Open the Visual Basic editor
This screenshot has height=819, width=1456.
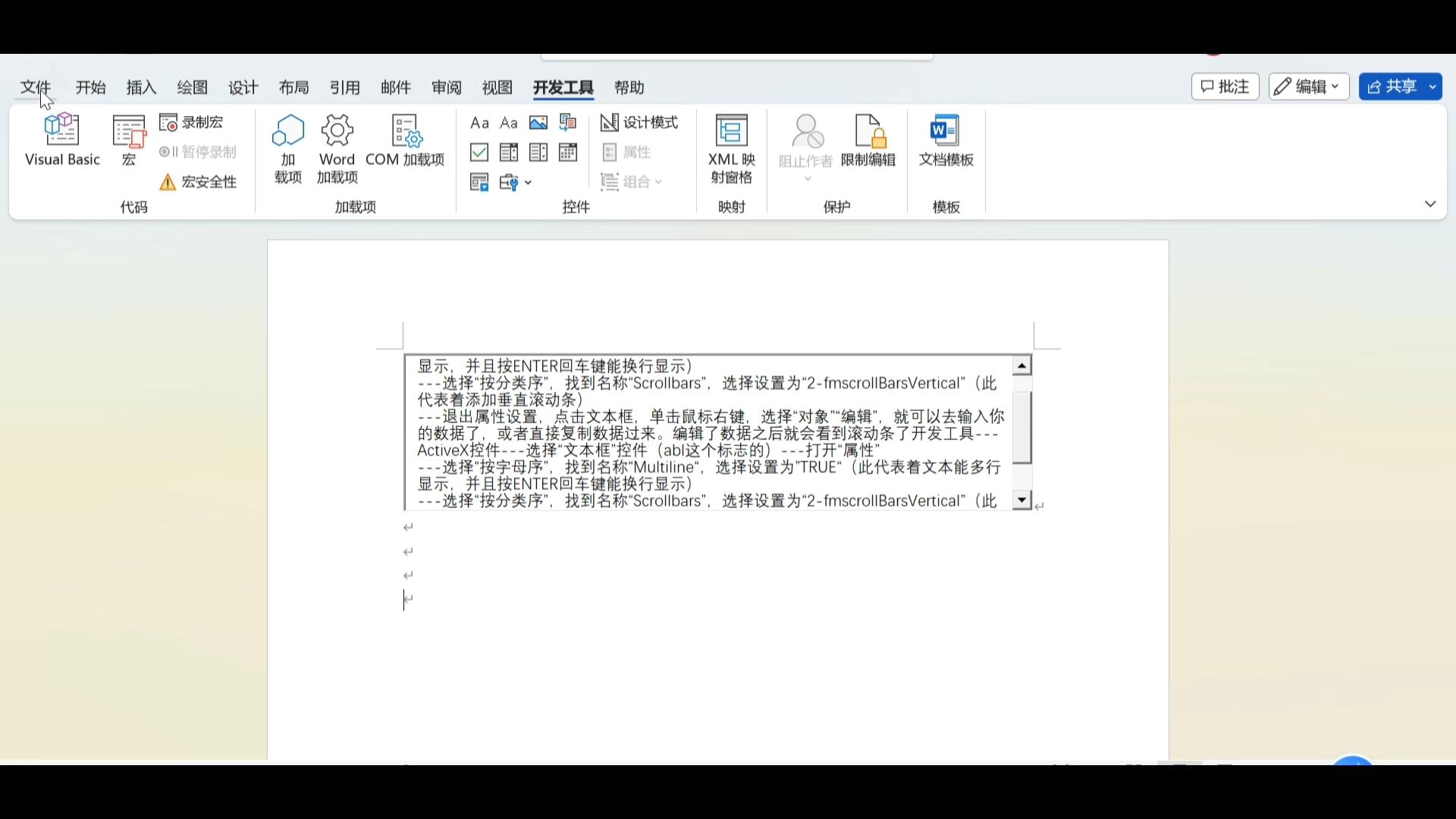tap(62, 141)
